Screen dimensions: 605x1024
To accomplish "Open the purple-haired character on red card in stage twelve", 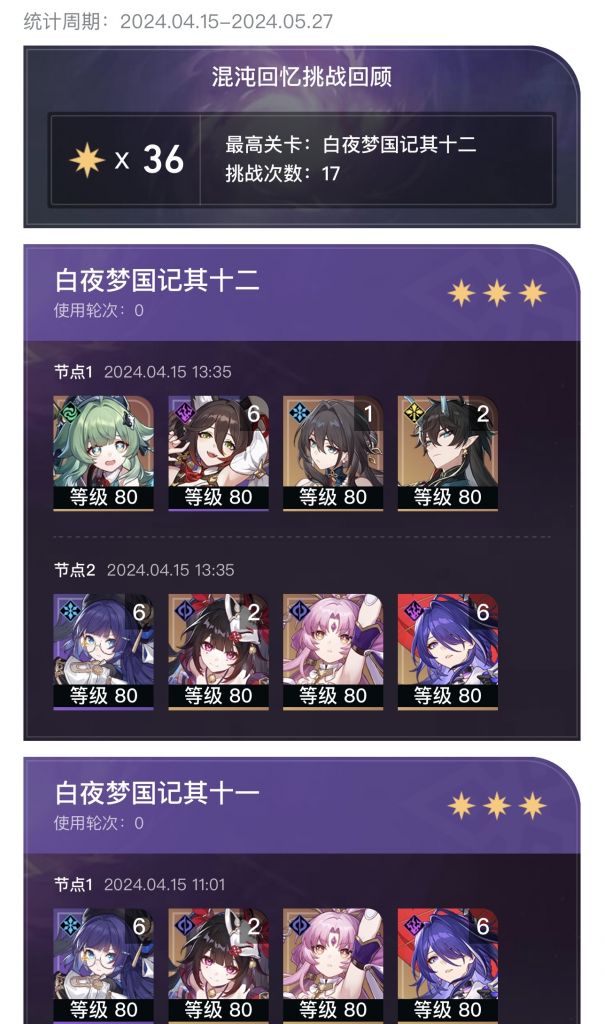I will pos(448,651).
